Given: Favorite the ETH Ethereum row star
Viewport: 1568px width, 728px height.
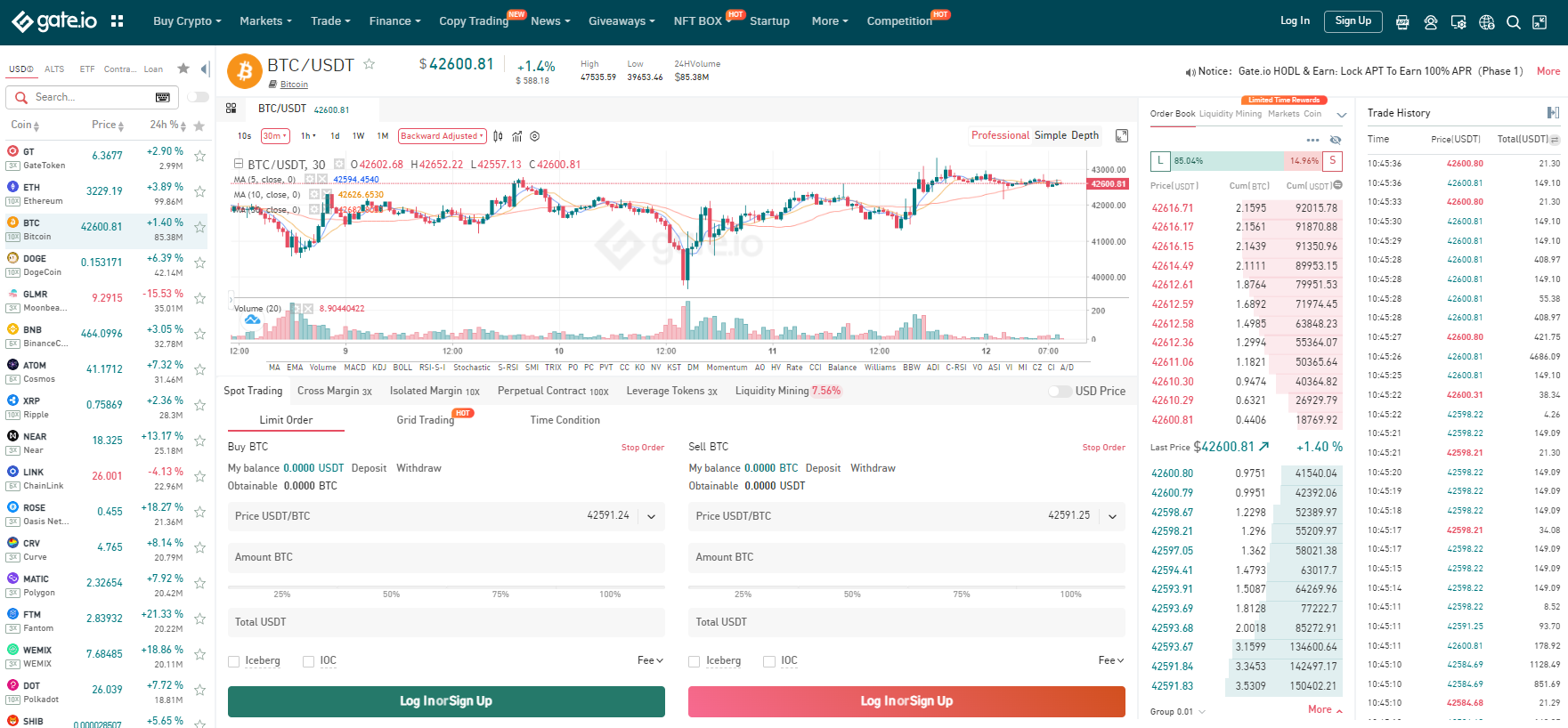Looking at the screenshot, I should point(199,192).
